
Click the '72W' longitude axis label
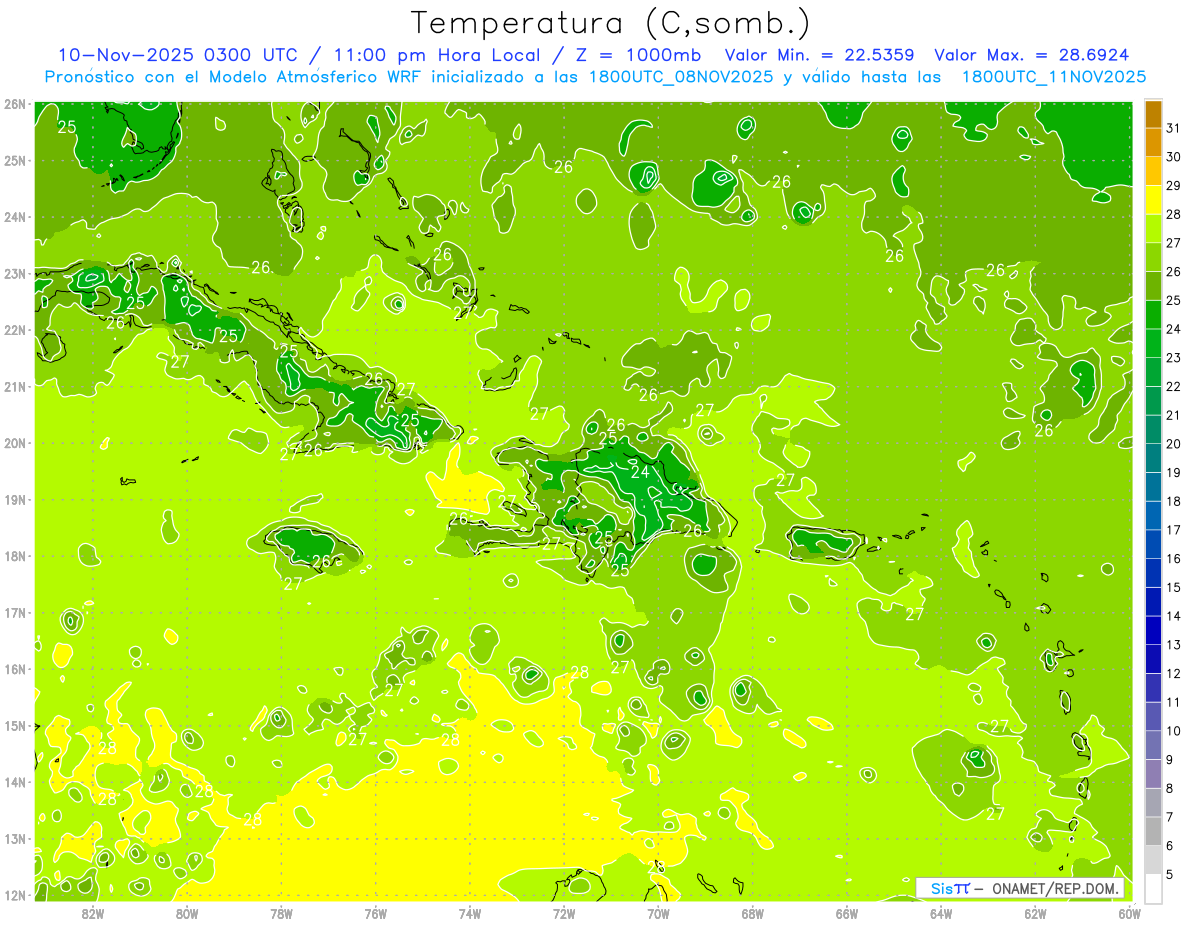tap(564, 913)
